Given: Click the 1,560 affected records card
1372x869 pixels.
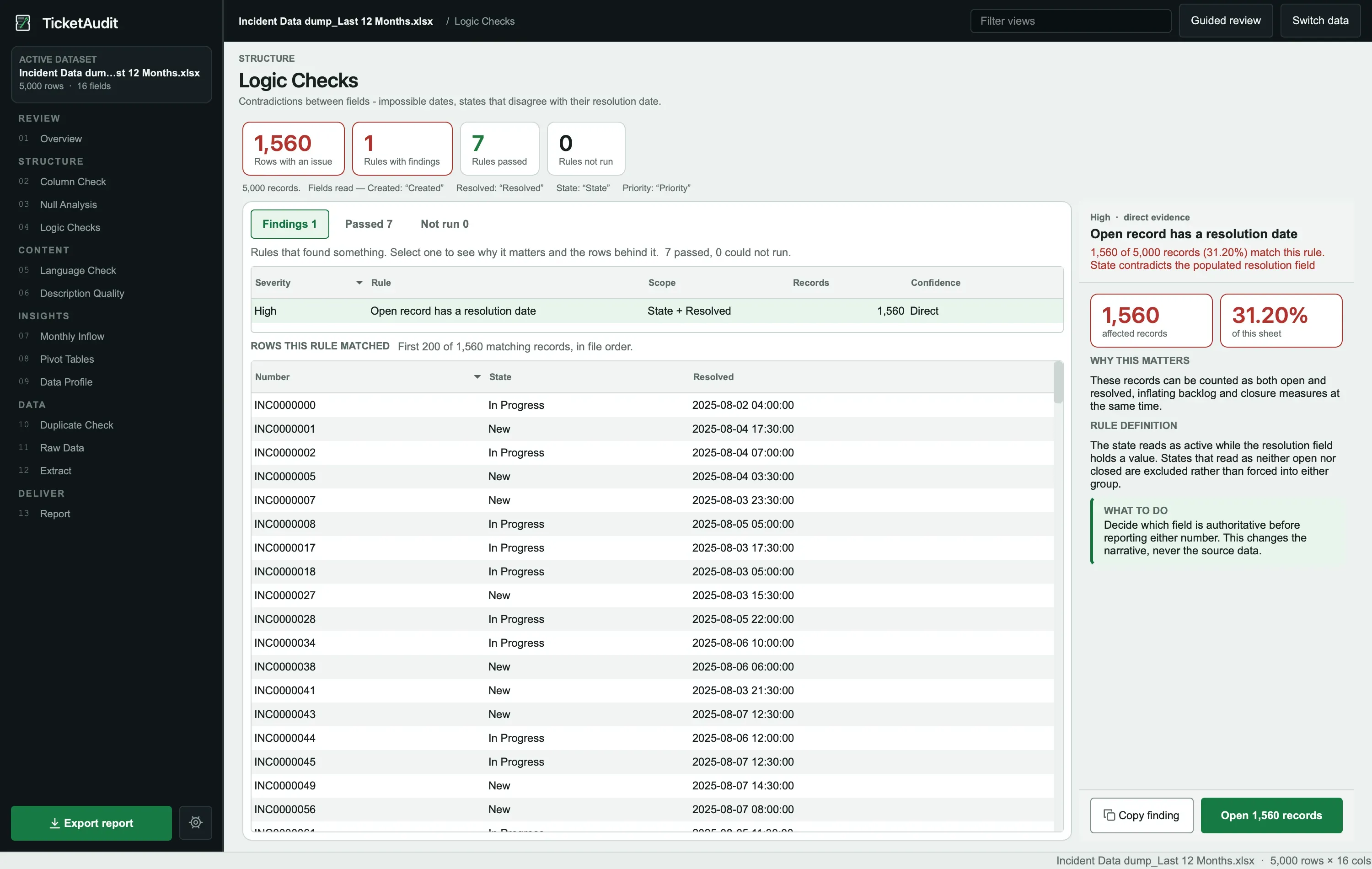Looking at the screenshot, I should tap(1151, 320).
